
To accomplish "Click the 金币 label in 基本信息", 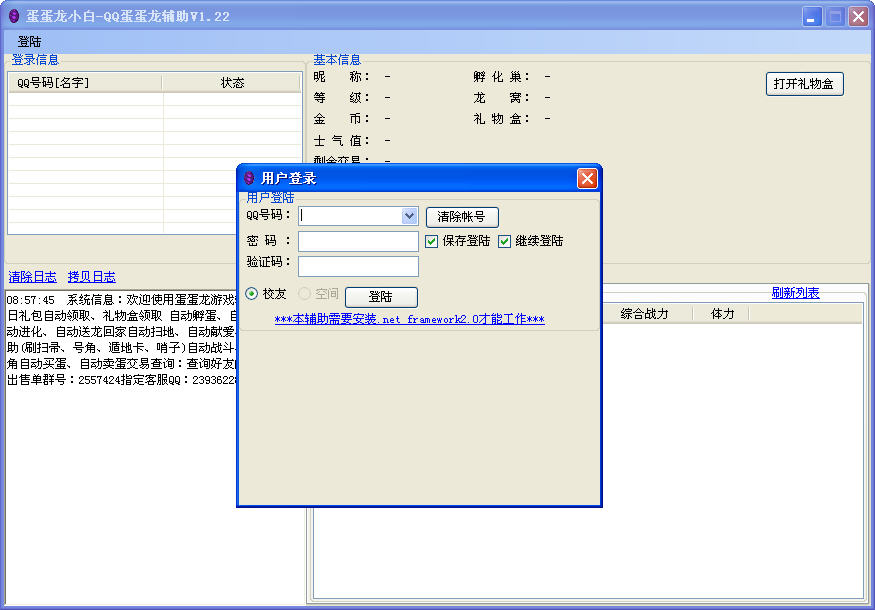I will (x=341, y=118).
